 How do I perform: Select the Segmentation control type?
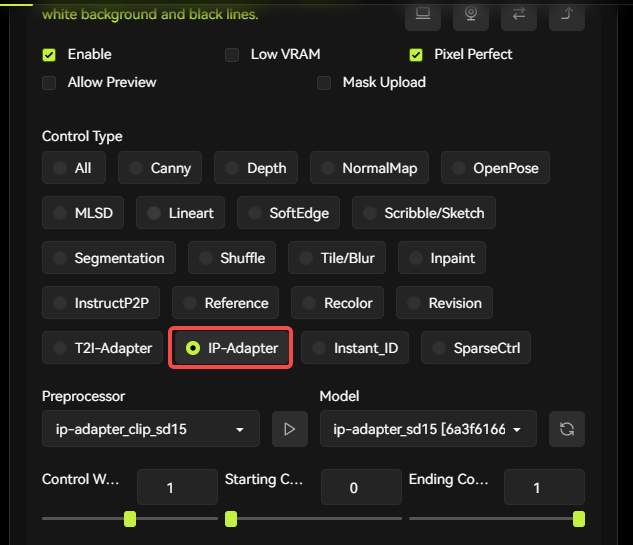coord(109,258)
